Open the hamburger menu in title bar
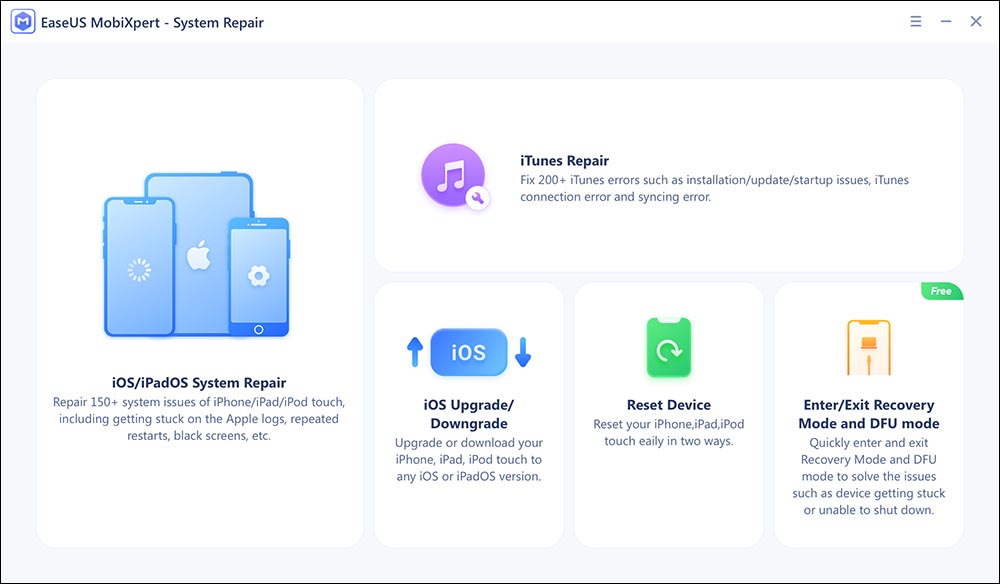The image size is (1000, 584). tap(915, 22)
